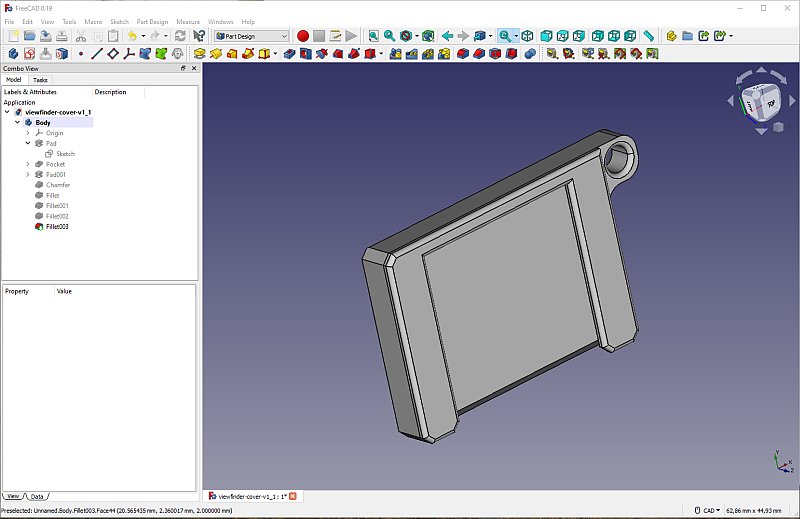Create a new Body
Image resolution: width=800 pixels, height=519 pixels.
pyautogui.click(x=14, y=54)
